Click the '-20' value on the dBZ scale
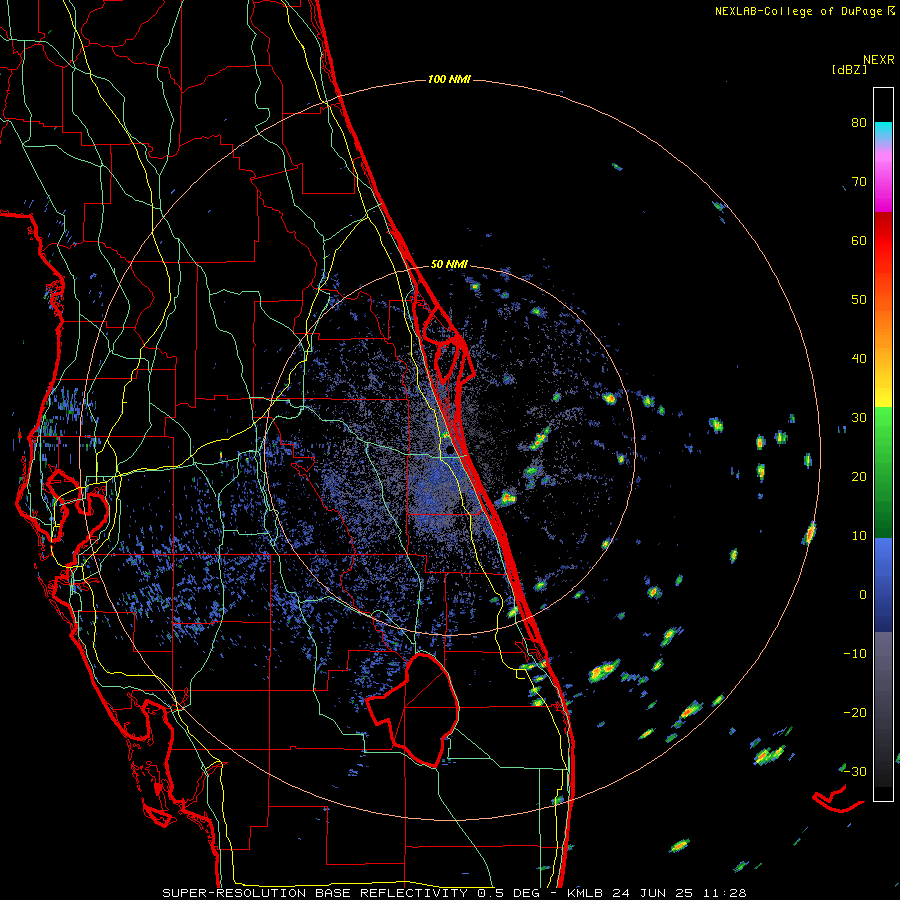 click(x=855, y=712)
